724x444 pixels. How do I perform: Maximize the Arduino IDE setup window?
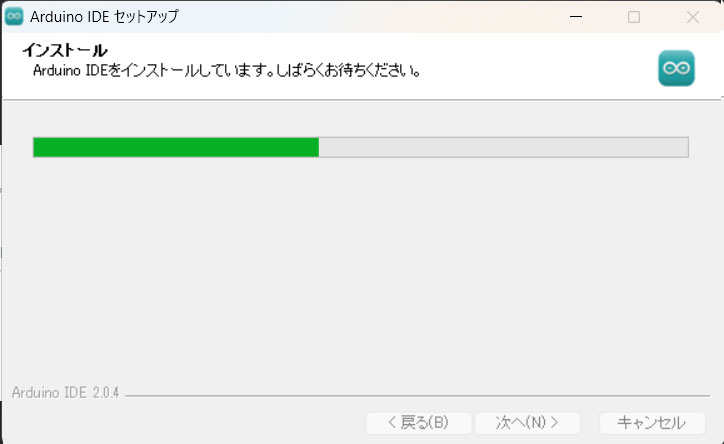[x=634, y=17]
